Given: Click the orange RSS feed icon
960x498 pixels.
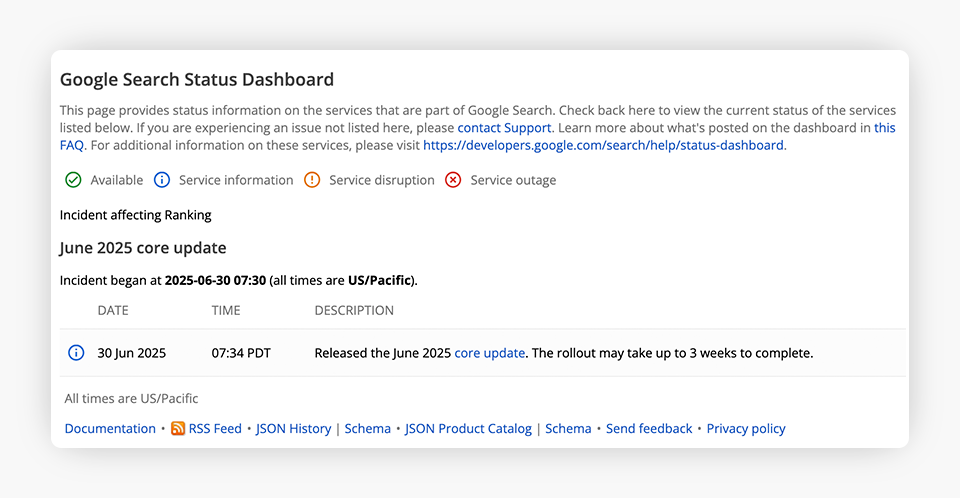Looking at the screenshot, I should 178,428.
